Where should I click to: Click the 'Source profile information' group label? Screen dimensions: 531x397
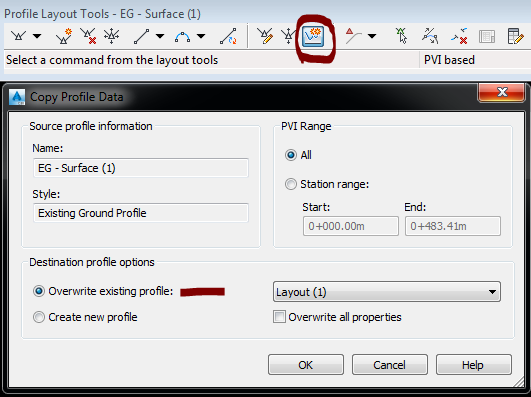[x=91, y=126]
